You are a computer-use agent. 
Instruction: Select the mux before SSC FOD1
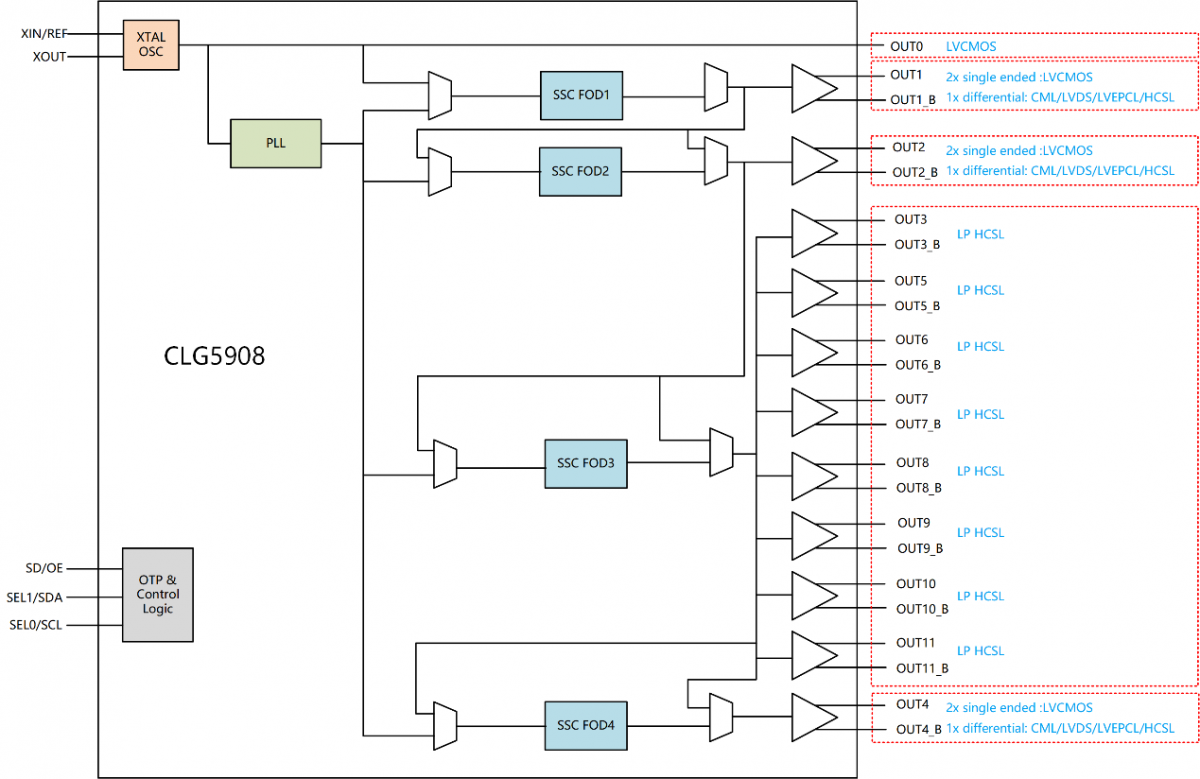click(x=439, y=95)
